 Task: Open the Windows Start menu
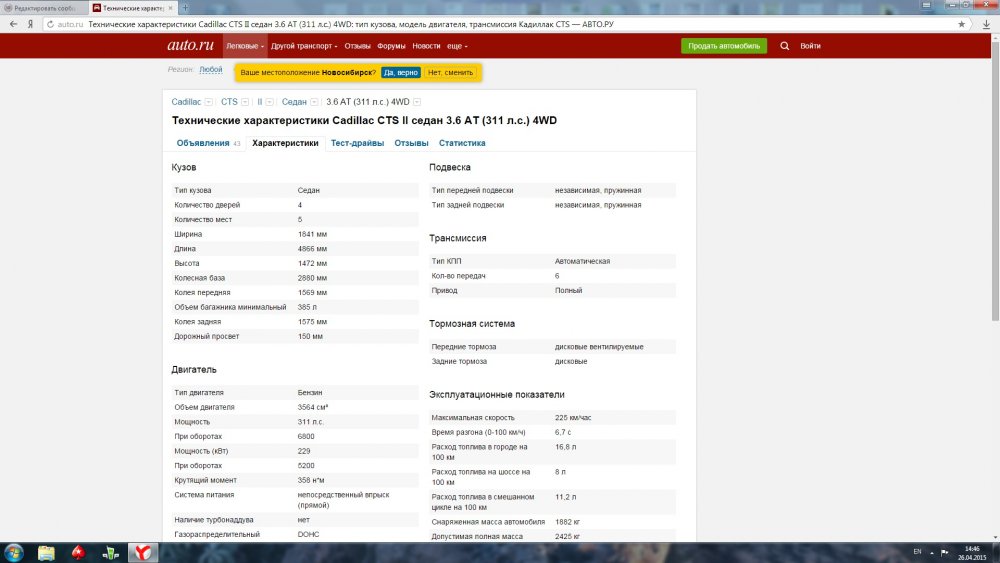coord(14,552)
